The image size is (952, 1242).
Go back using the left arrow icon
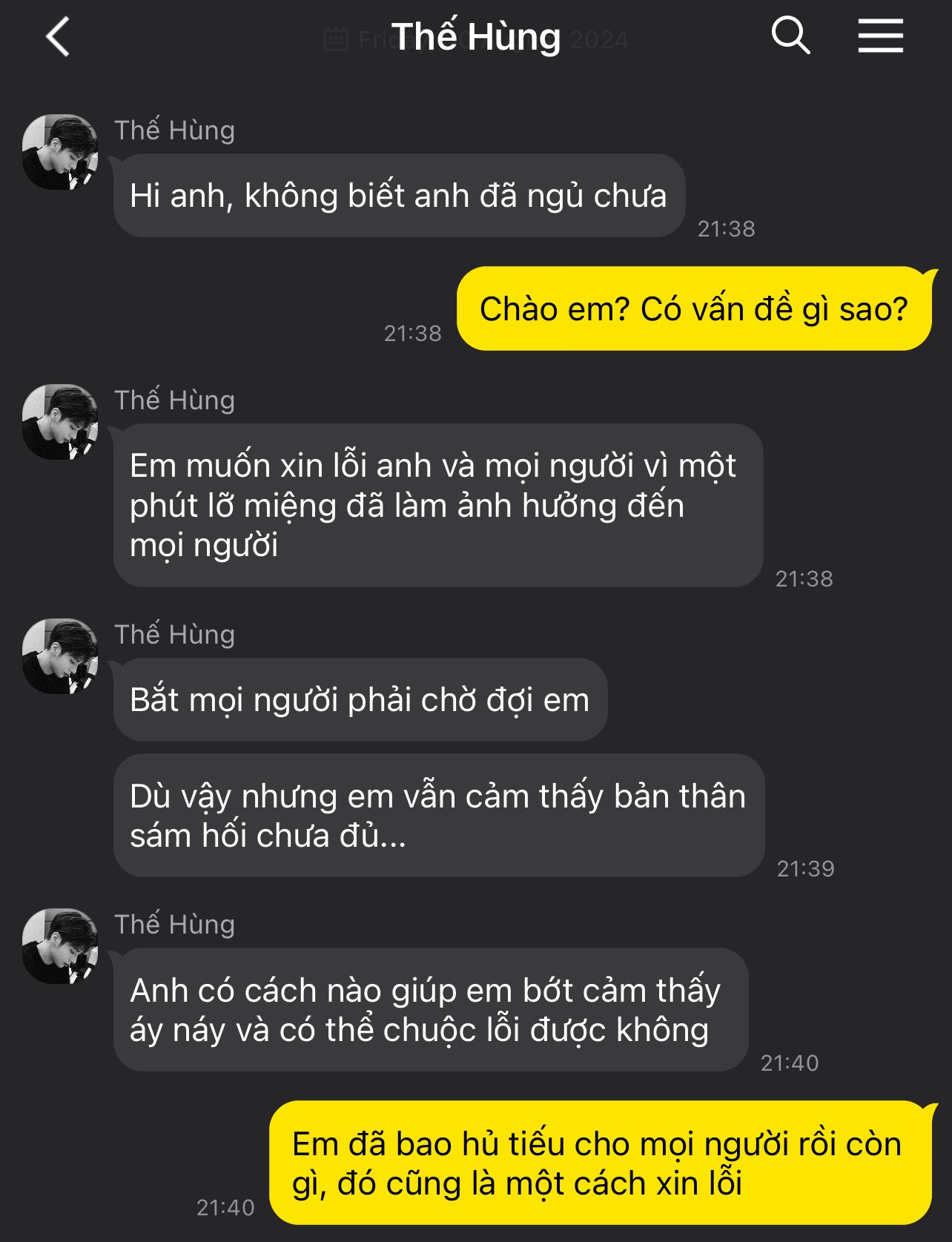pos(58,36)
